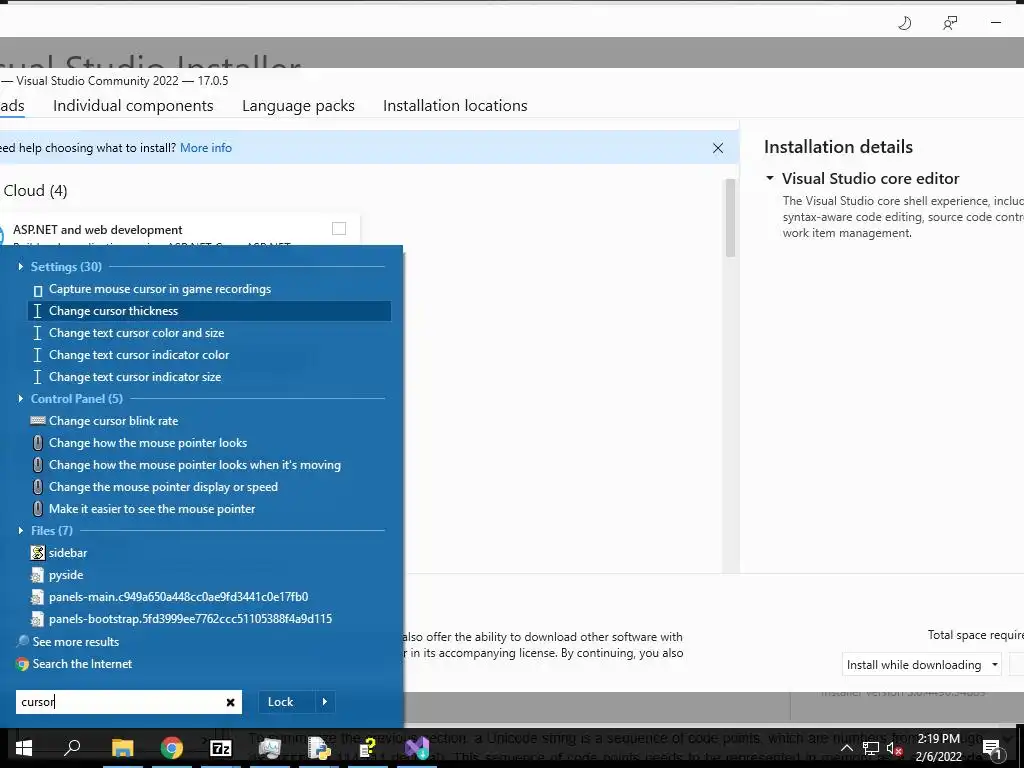Expand Settings (30) results group
1024x768 pixels.
(21, 266)
